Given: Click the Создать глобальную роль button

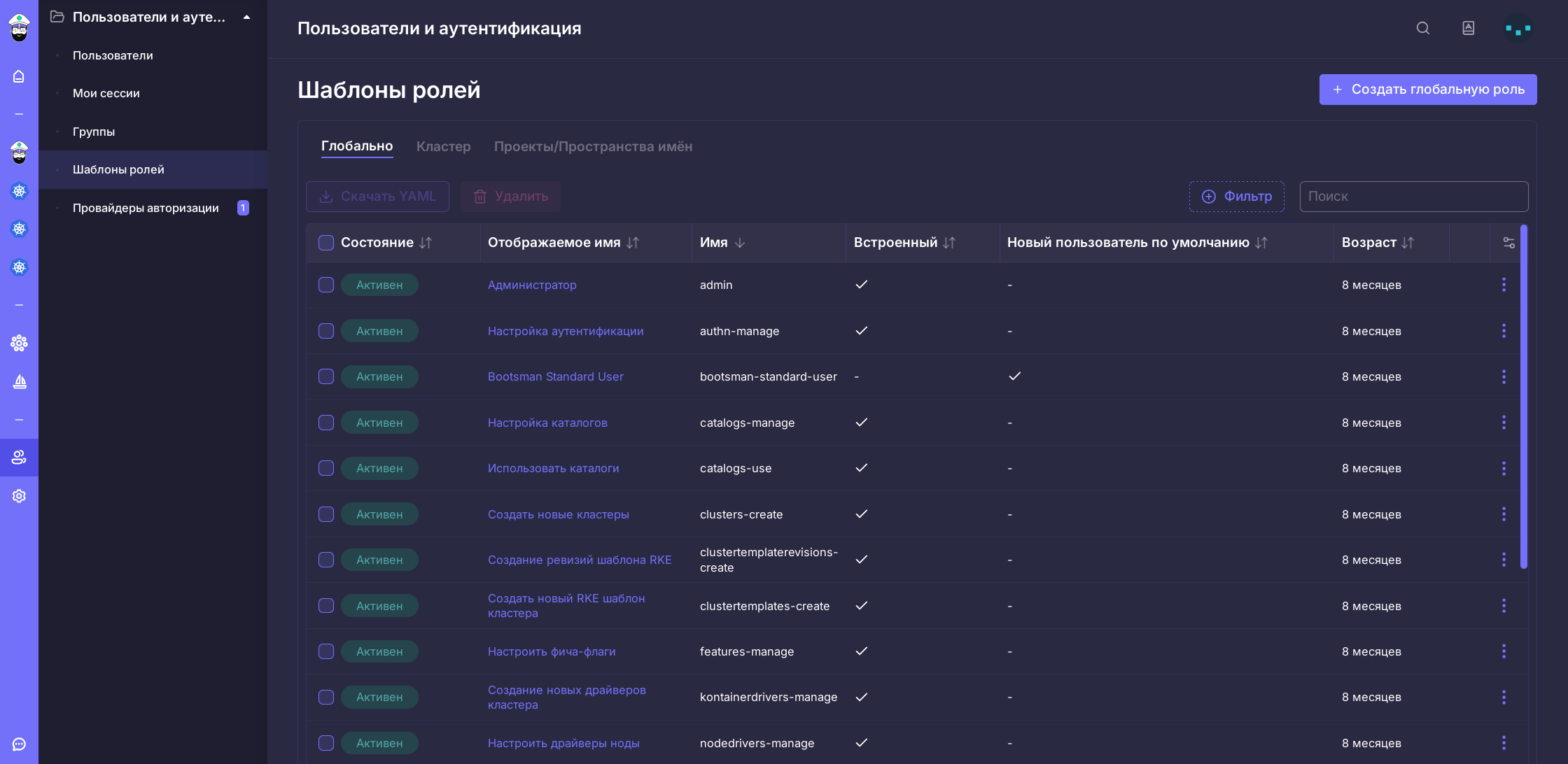Looking at the screenshot, I should [1428, 90].
